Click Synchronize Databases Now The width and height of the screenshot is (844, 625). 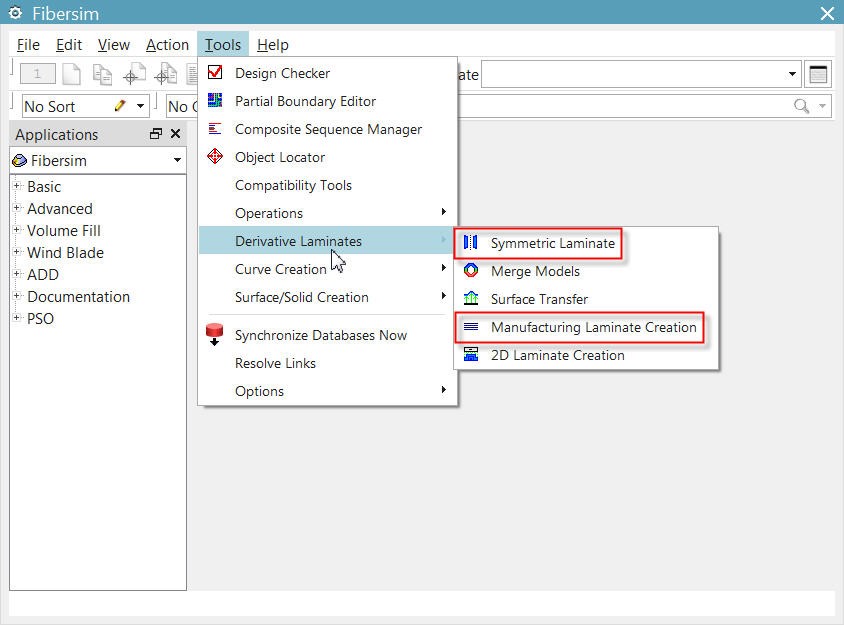pos(320,335)
